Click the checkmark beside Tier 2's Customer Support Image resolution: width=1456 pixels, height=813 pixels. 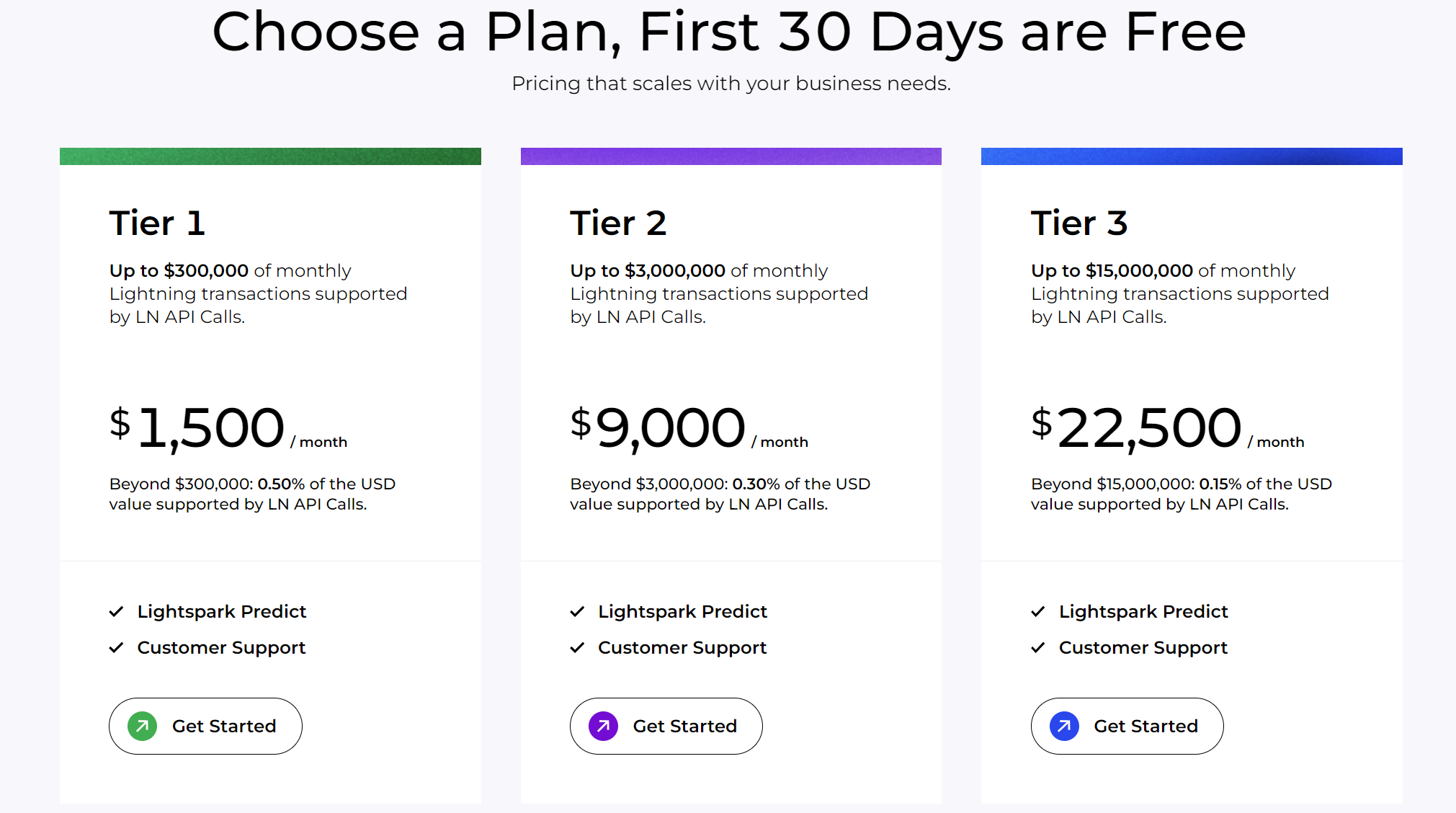click(577, 647)
